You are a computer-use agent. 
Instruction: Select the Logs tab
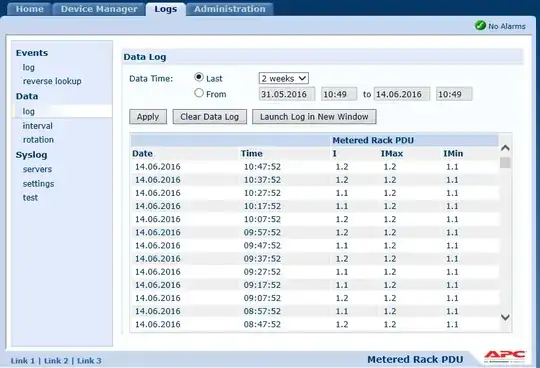pyautogui.click(x=166, y=9)
